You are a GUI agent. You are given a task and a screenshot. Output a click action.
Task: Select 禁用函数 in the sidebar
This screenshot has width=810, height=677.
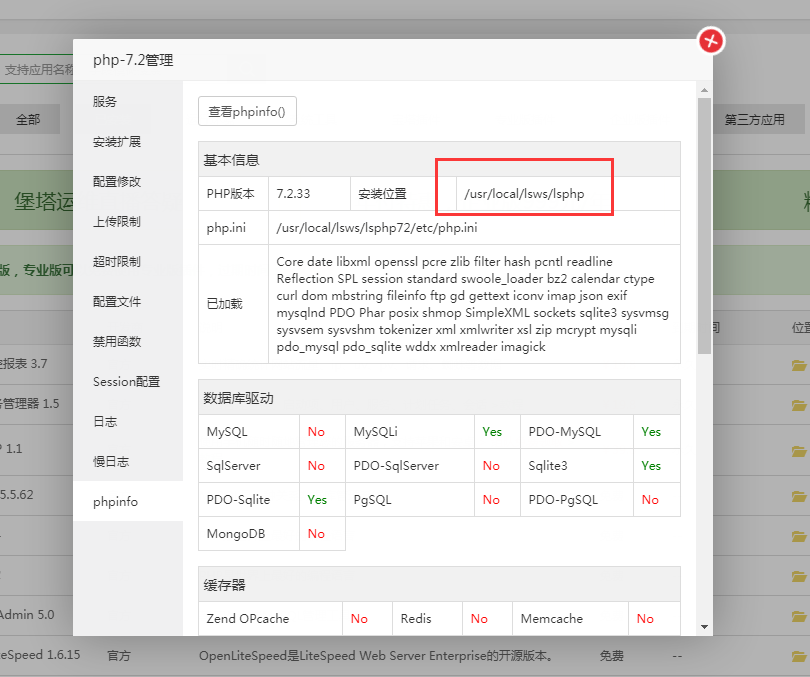[117, 342]
